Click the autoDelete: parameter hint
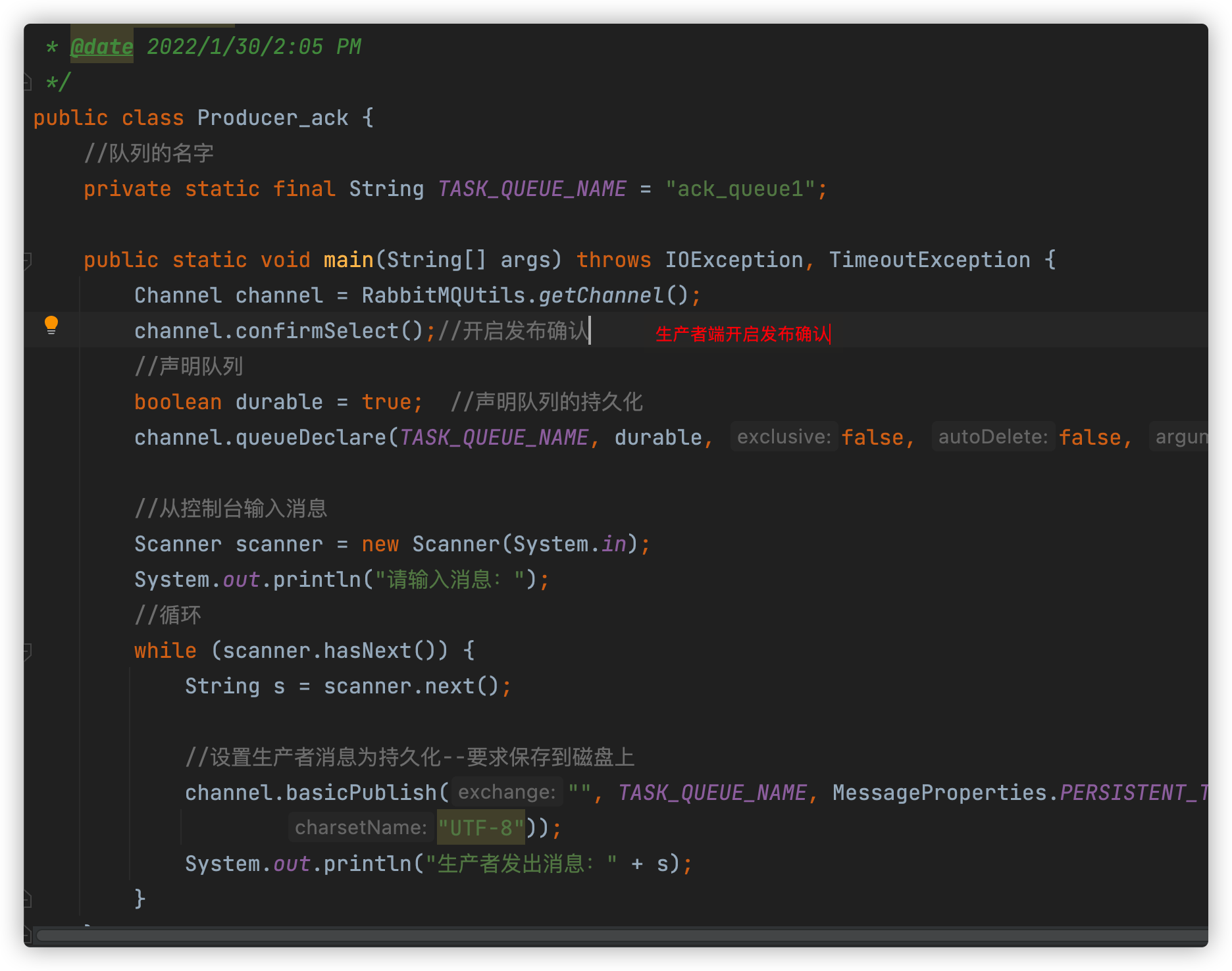The width and height of the screenshot is (1232, 971). click(x=993, y=437)
